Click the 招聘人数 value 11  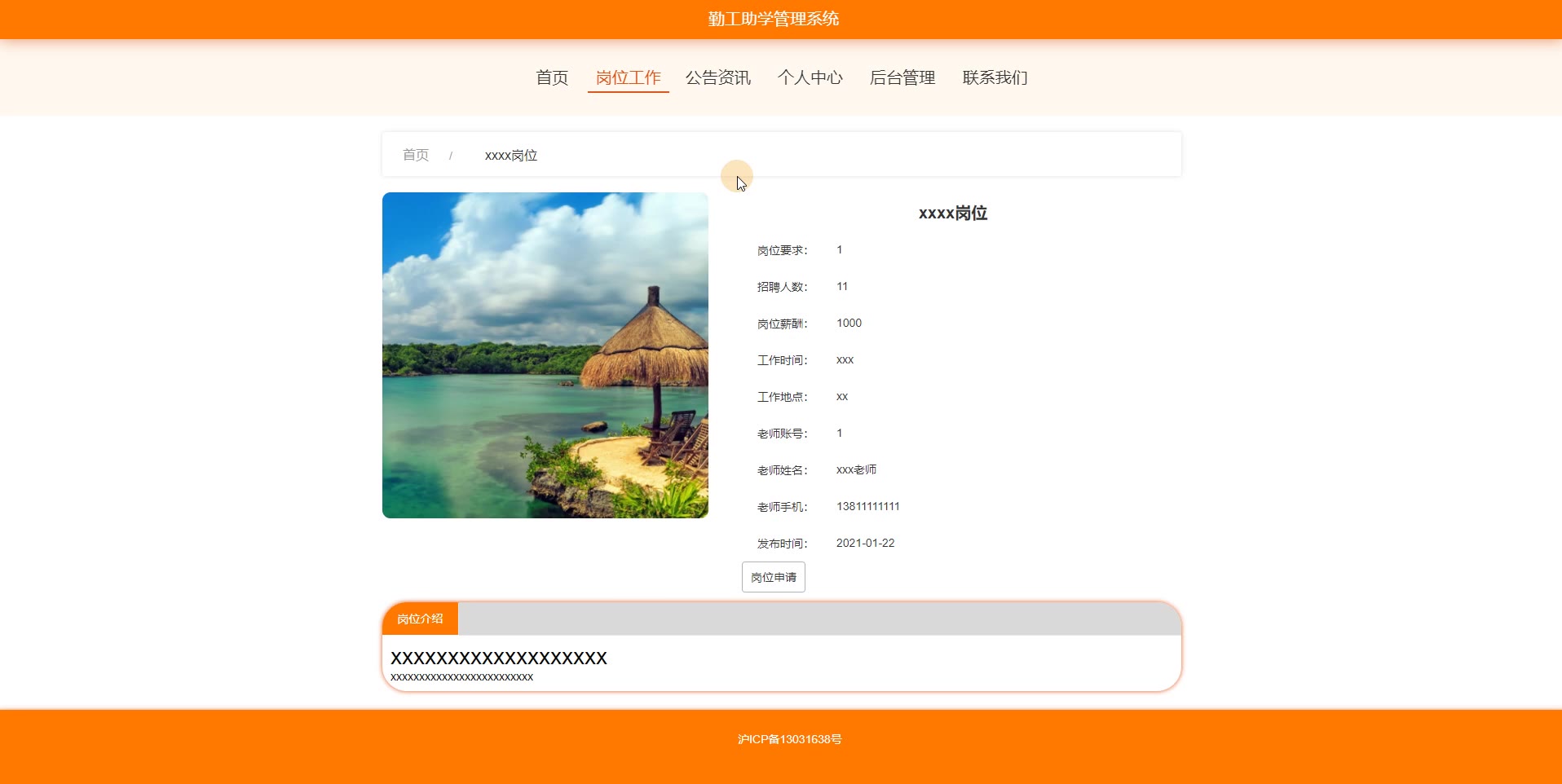[x=842, y=286]
